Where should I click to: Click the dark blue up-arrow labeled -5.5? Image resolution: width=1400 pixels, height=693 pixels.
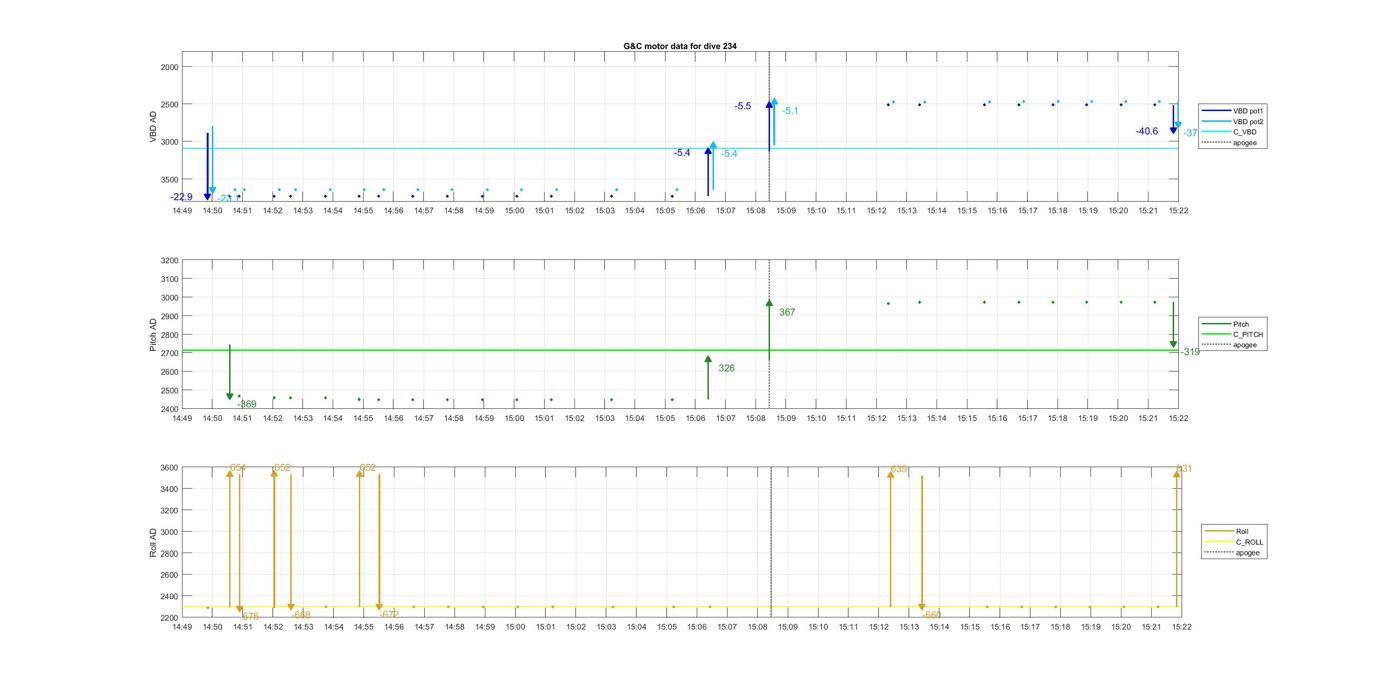coord(769,125)
